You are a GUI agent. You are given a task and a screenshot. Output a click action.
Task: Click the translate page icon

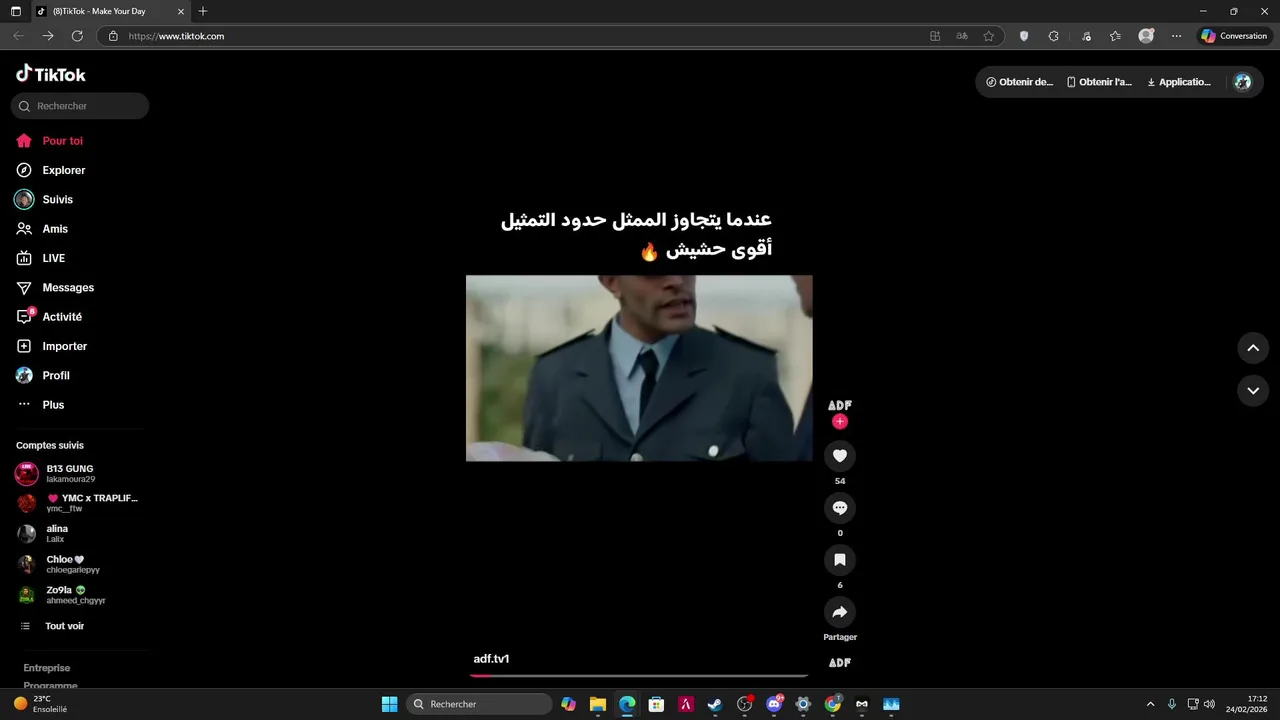click(962, 36)
